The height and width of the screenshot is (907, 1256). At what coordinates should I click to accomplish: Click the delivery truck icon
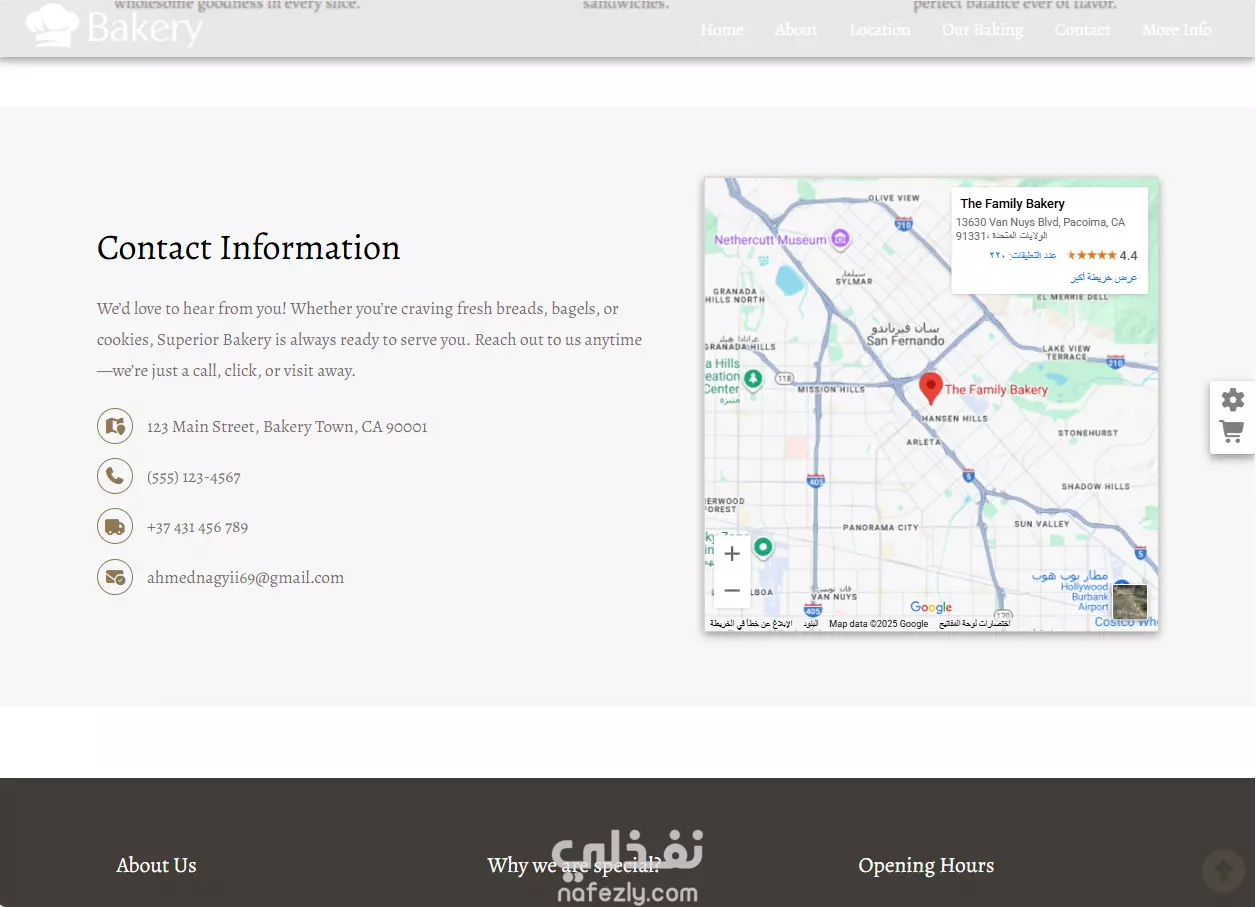[x=115, y=526]
